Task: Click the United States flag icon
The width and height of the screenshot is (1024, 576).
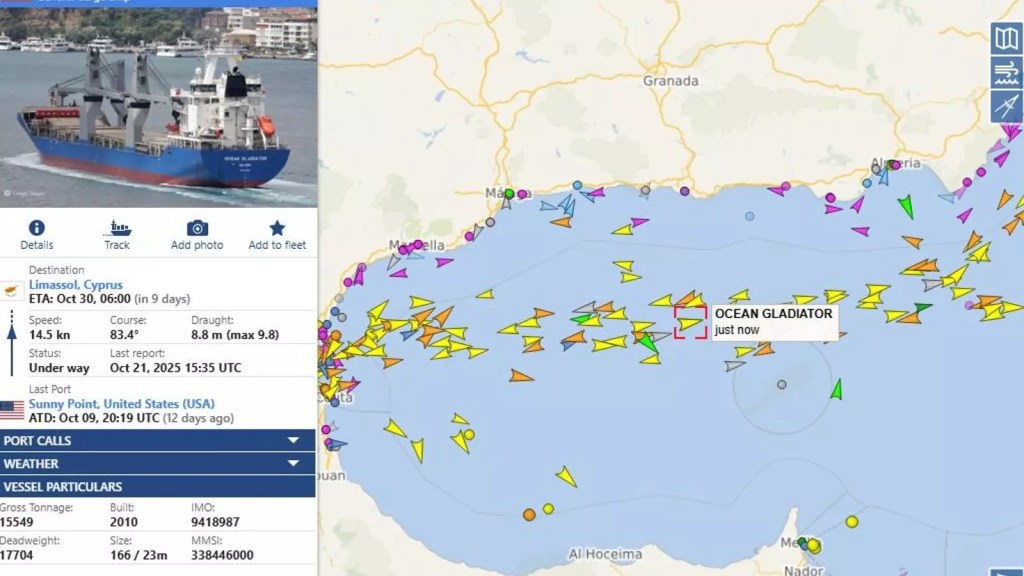Action: (12, 410)
